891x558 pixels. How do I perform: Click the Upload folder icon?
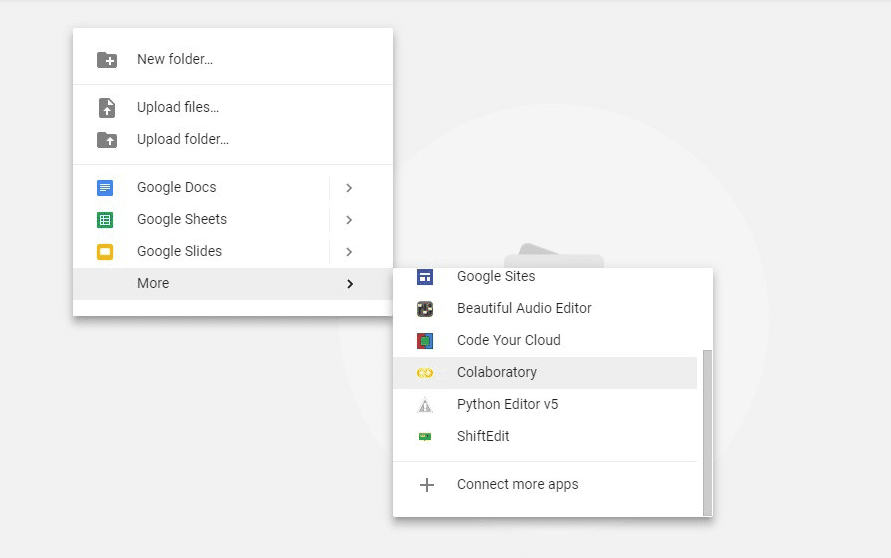107,140
